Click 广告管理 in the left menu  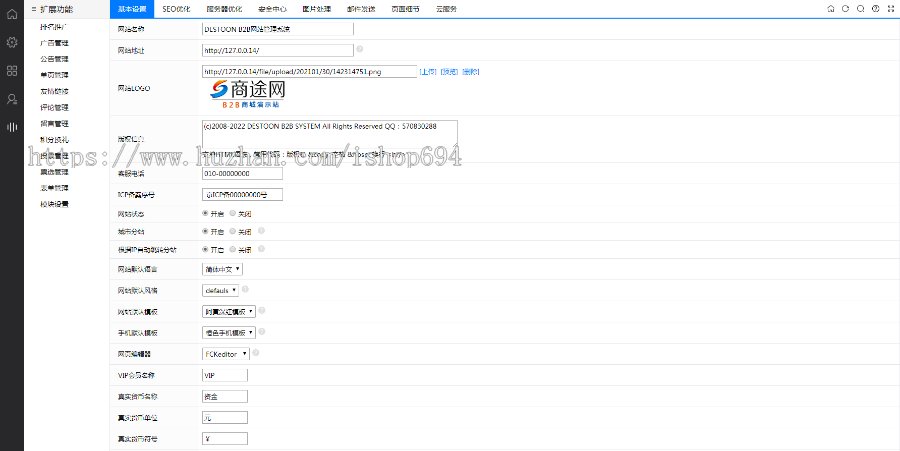coord(54,43)
